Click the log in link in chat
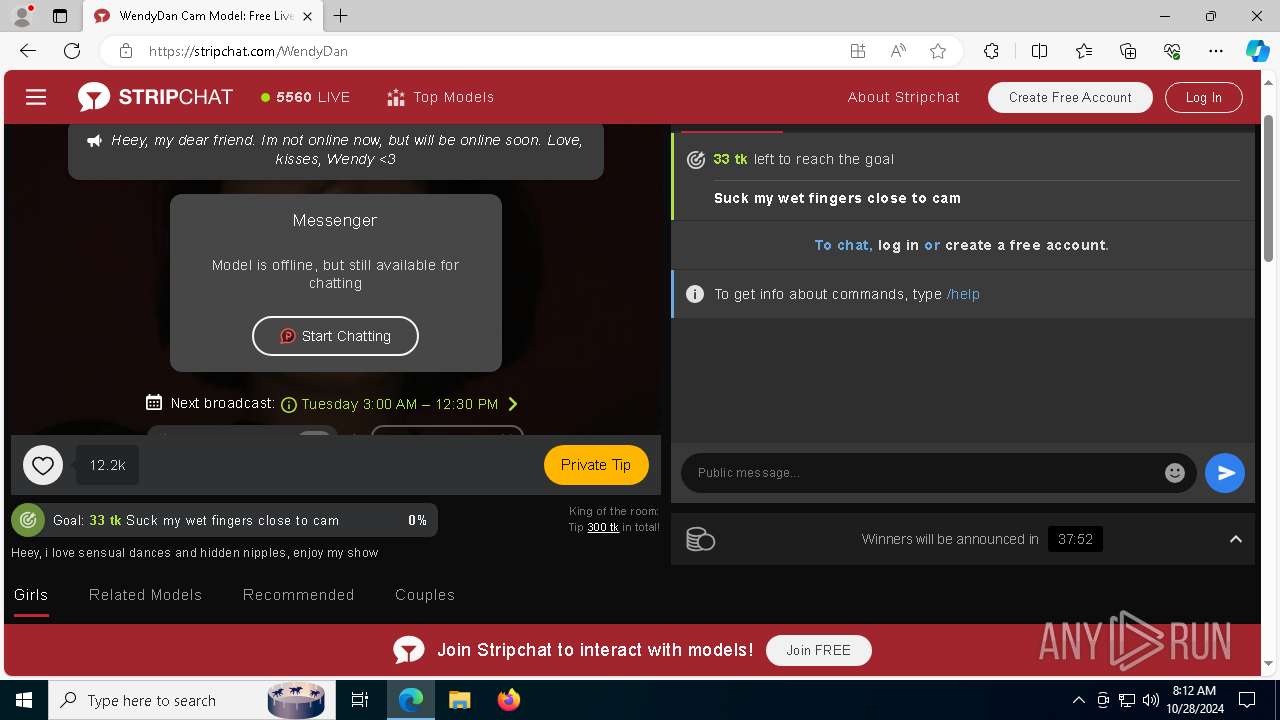The image size is (1280, 720). click(x=898, y=245)
